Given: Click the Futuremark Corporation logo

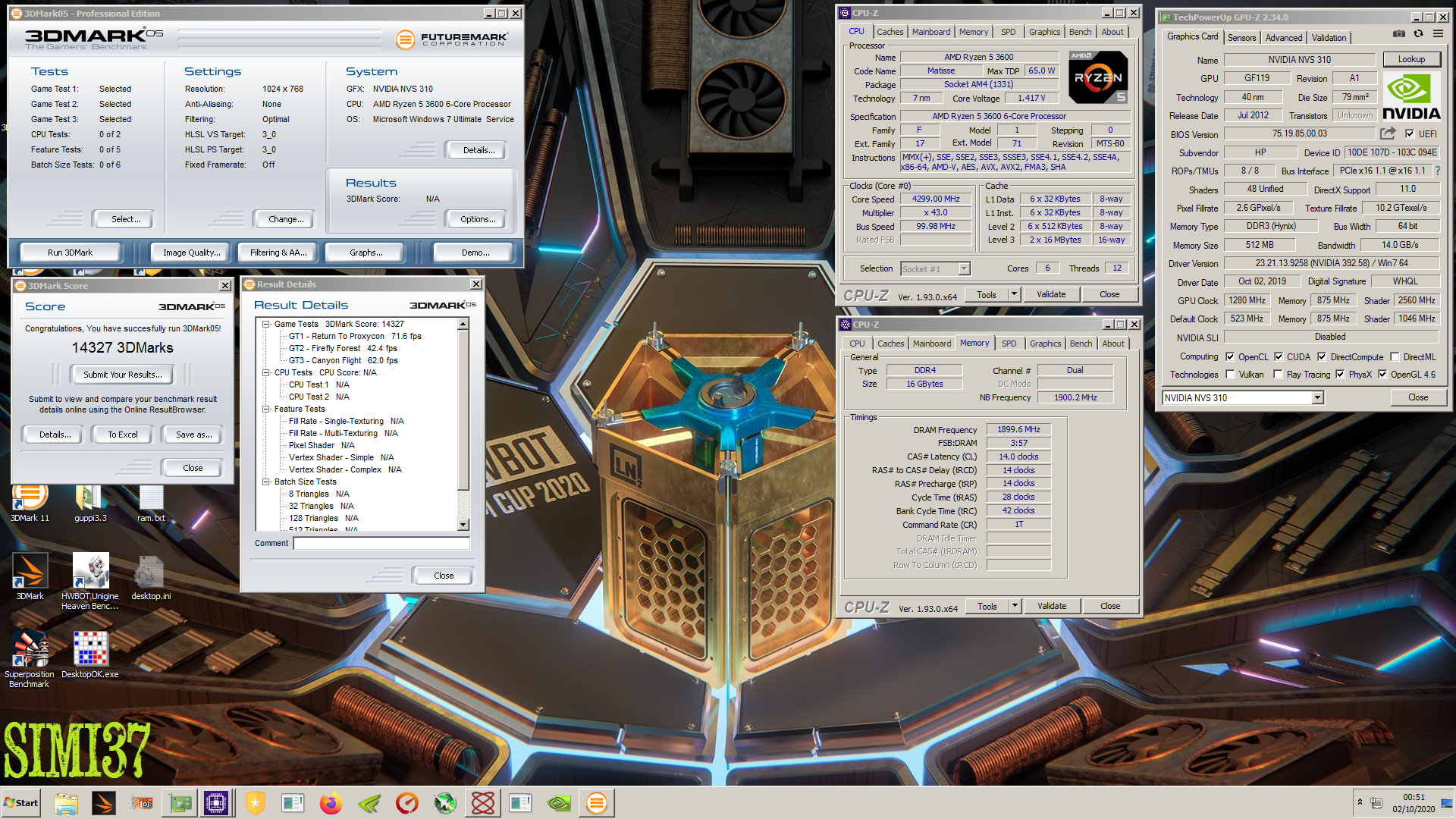Looking at the screenshot, I should [451, 39].
